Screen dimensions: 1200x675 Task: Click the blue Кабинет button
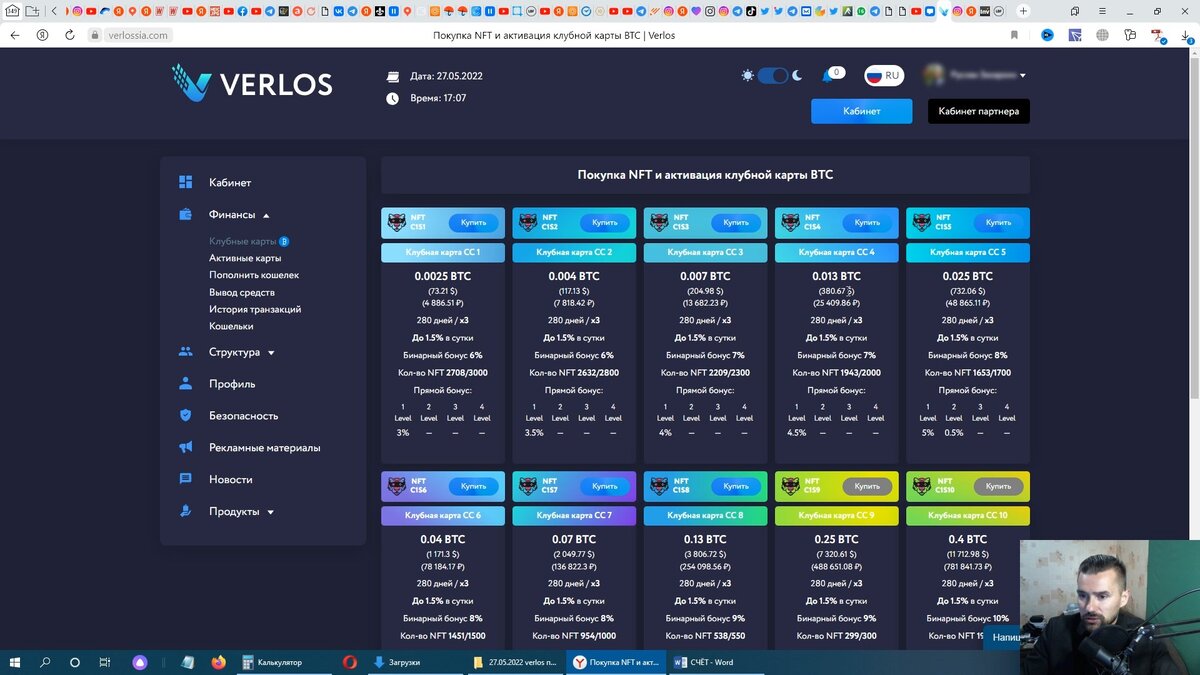click(861, 111)
